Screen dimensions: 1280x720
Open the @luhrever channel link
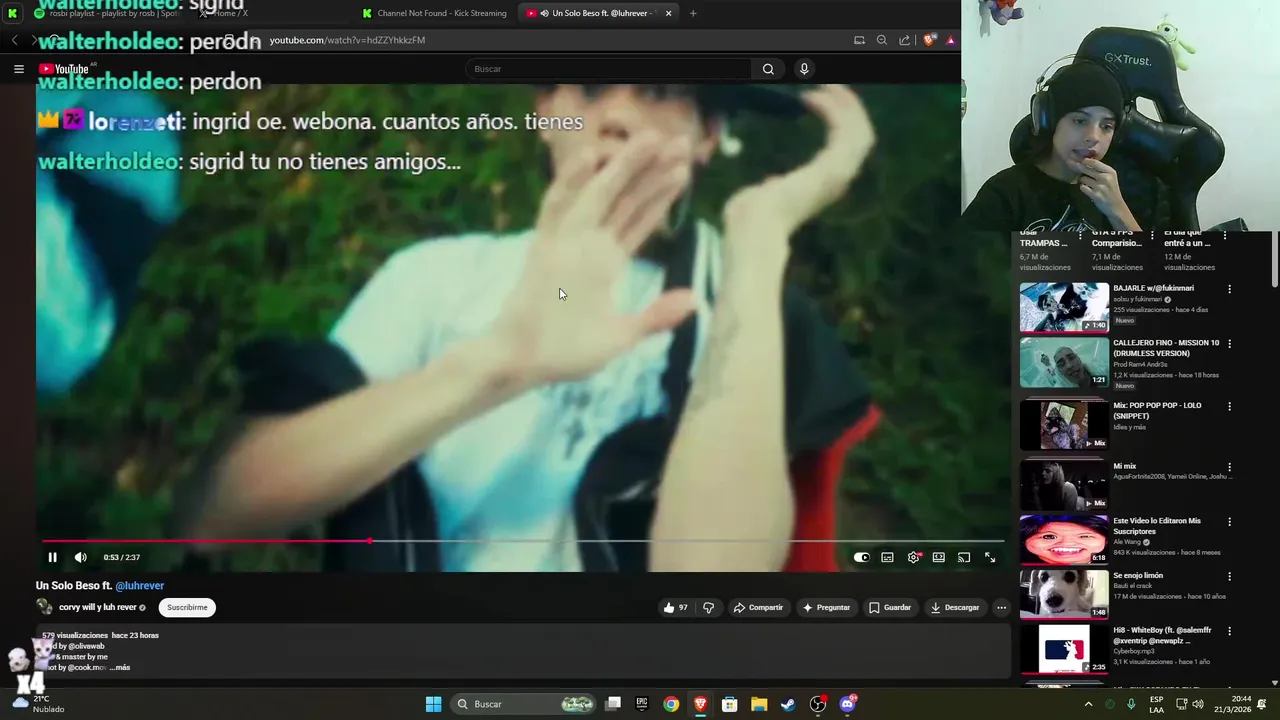tap(139, 586)
